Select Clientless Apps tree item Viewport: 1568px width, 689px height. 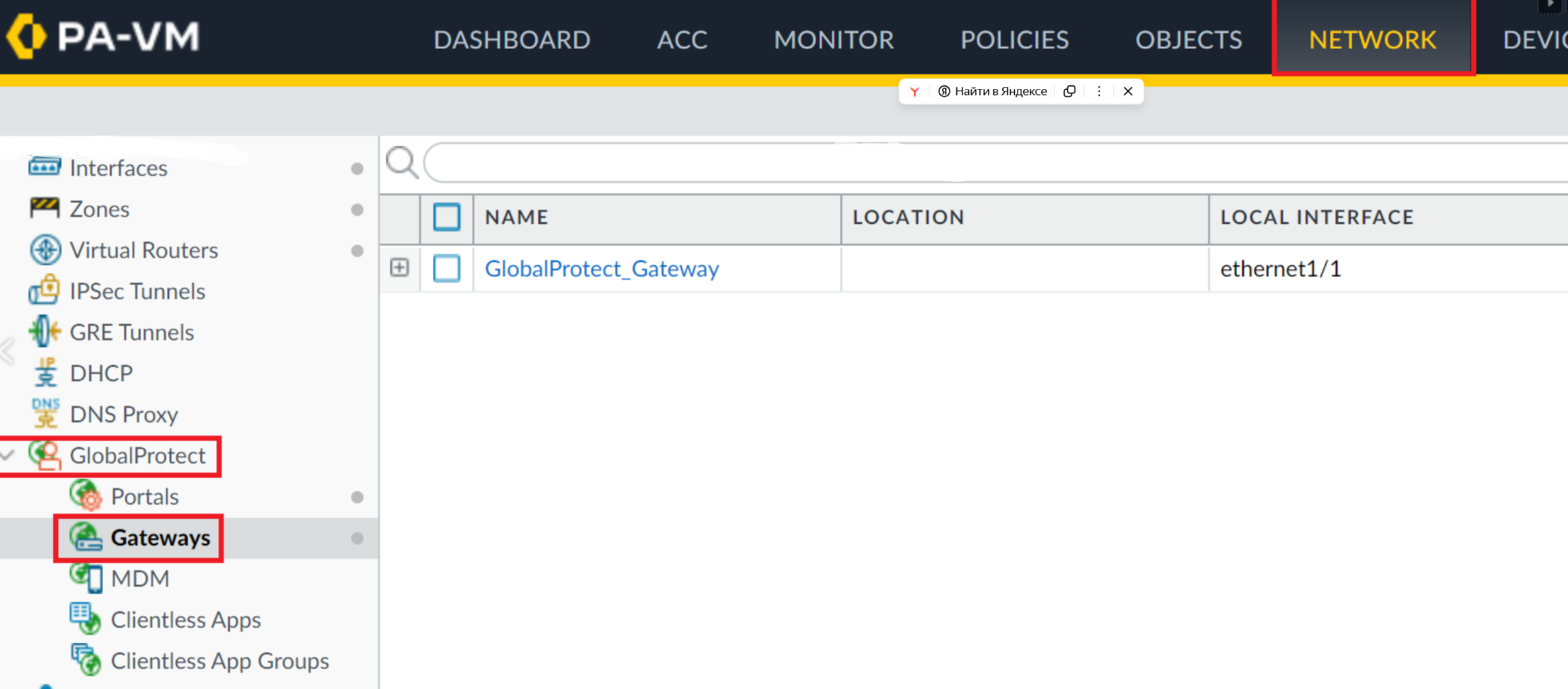click(186, 620)
